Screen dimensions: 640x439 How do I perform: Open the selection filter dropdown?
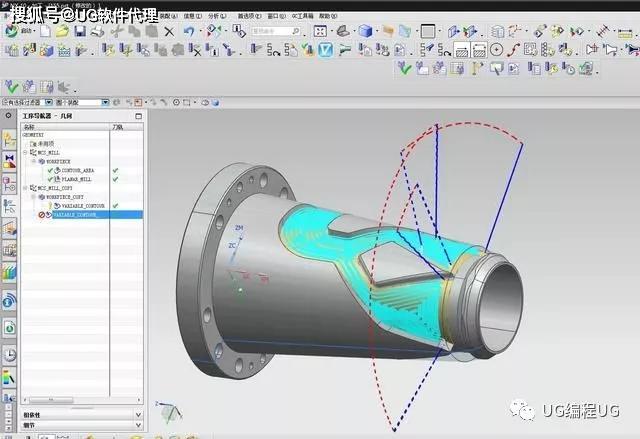point(50,102)
